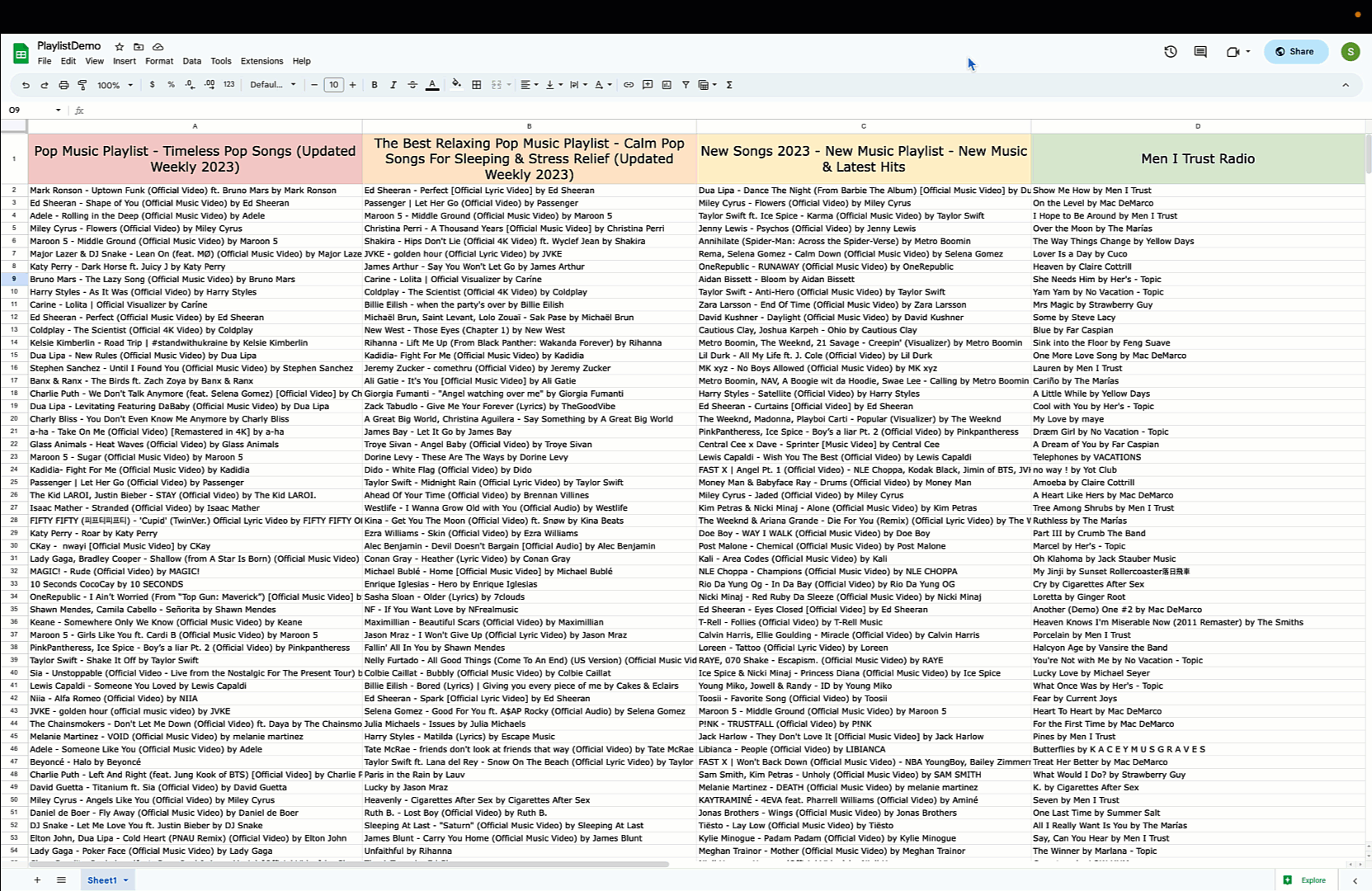The width and height of the screenshot is (1372, 891).
Task: Open the comments panel icon
Action: [x=1200, y=52]
